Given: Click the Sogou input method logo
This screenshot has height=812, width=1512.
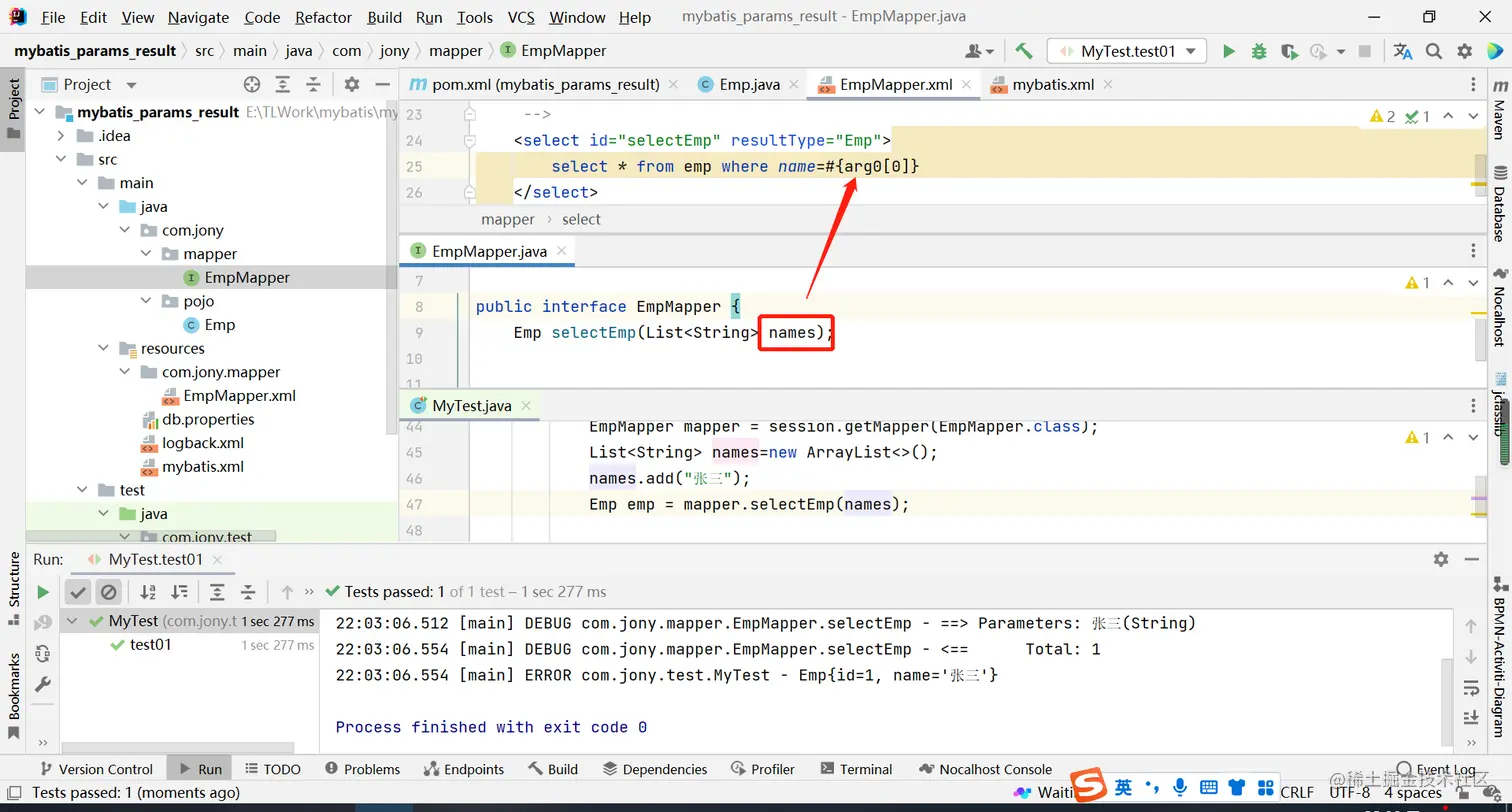Looking at the screenshot, I should click(1089, 786).
